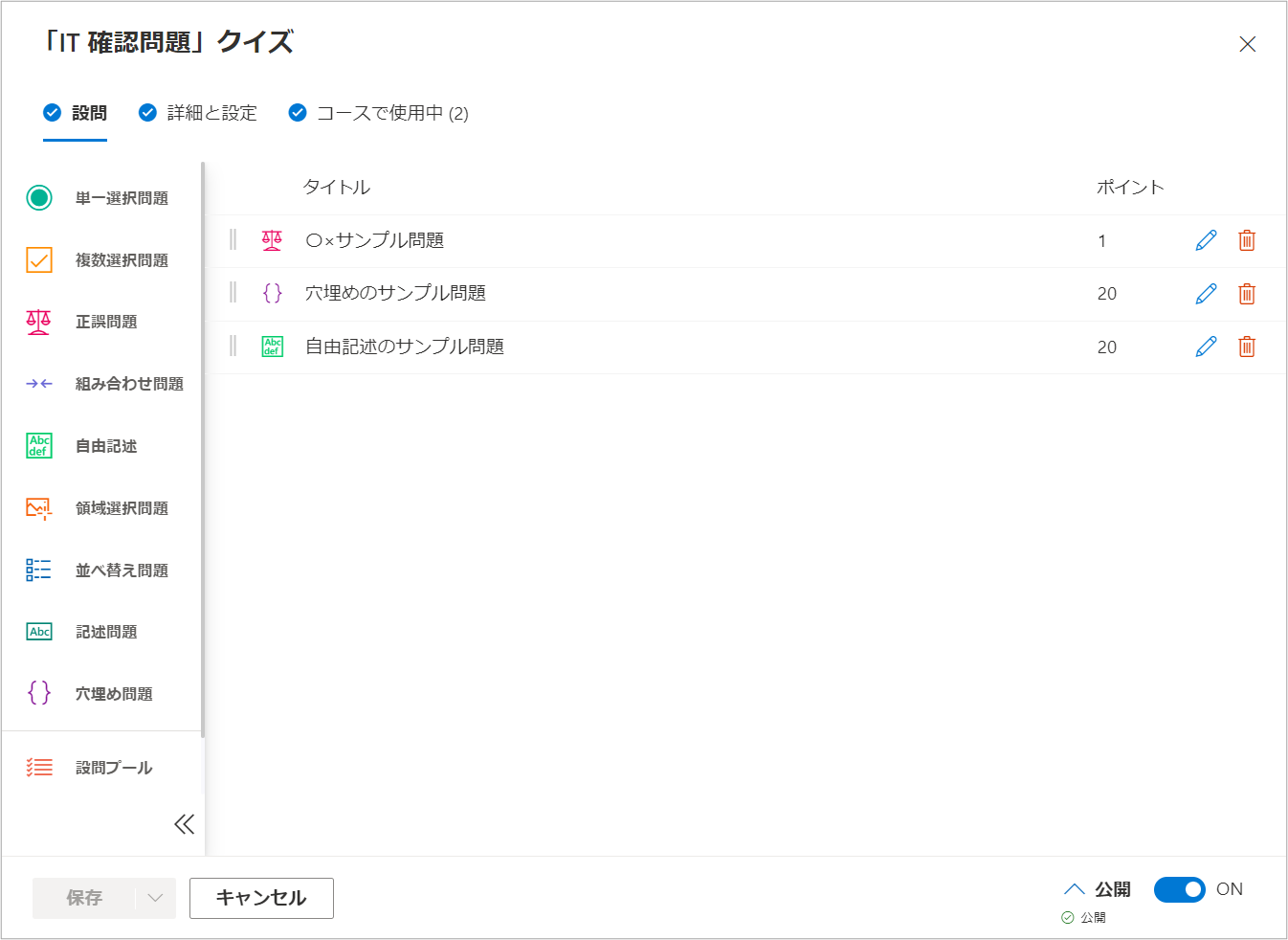Delete the 穴埋めのサンプル問題 question
Image resolution: width=1288 pixels, height=940 pixels.
pos(1247,294)
